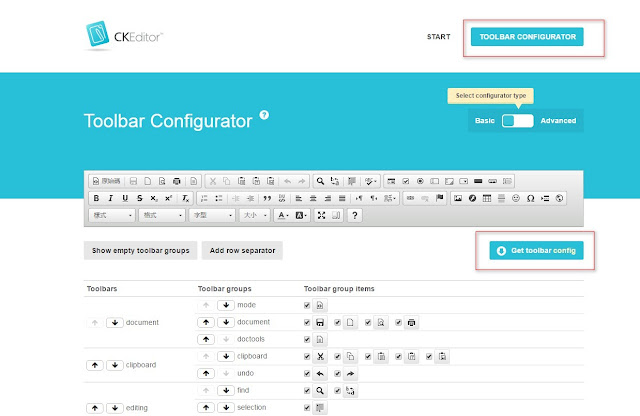Uncheck the New Page item checkbox in document group
The width and height of the screenshot is (640, 416).
coord(337,323)
